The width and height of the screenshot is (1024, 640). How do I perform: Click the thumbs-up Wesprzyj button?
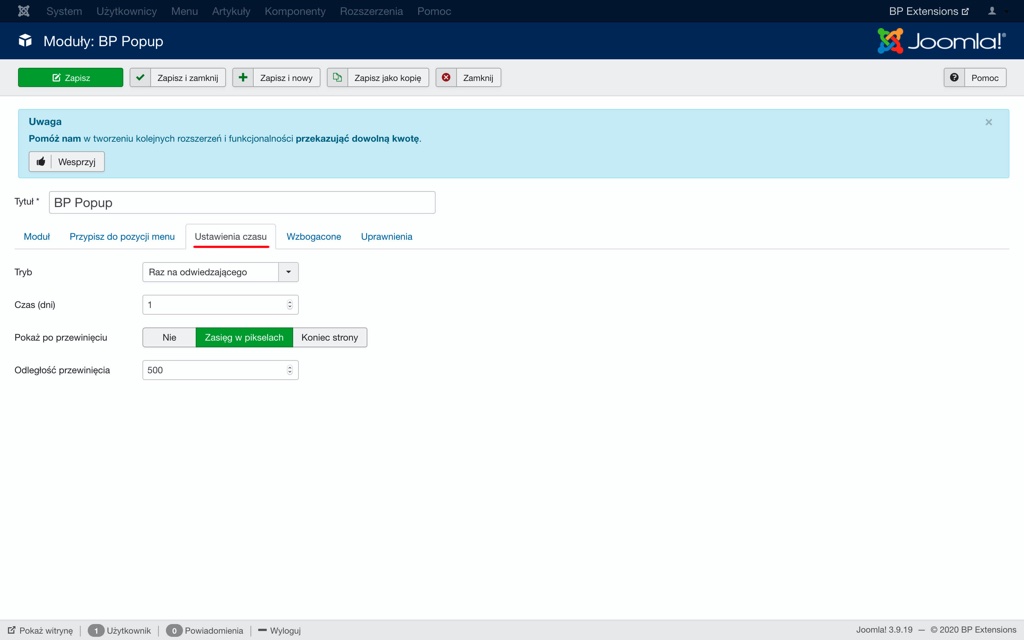point(67,161)
